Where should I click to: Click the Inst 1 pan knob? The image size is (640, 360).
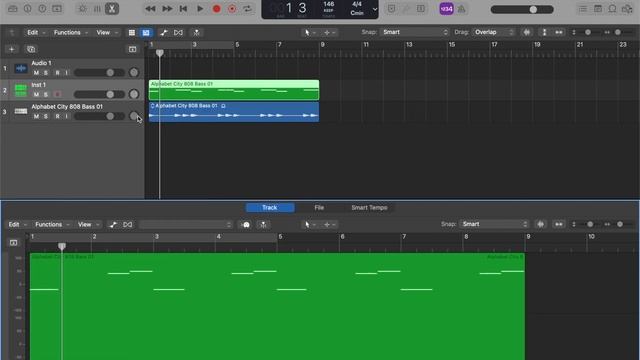pos(133,94)
